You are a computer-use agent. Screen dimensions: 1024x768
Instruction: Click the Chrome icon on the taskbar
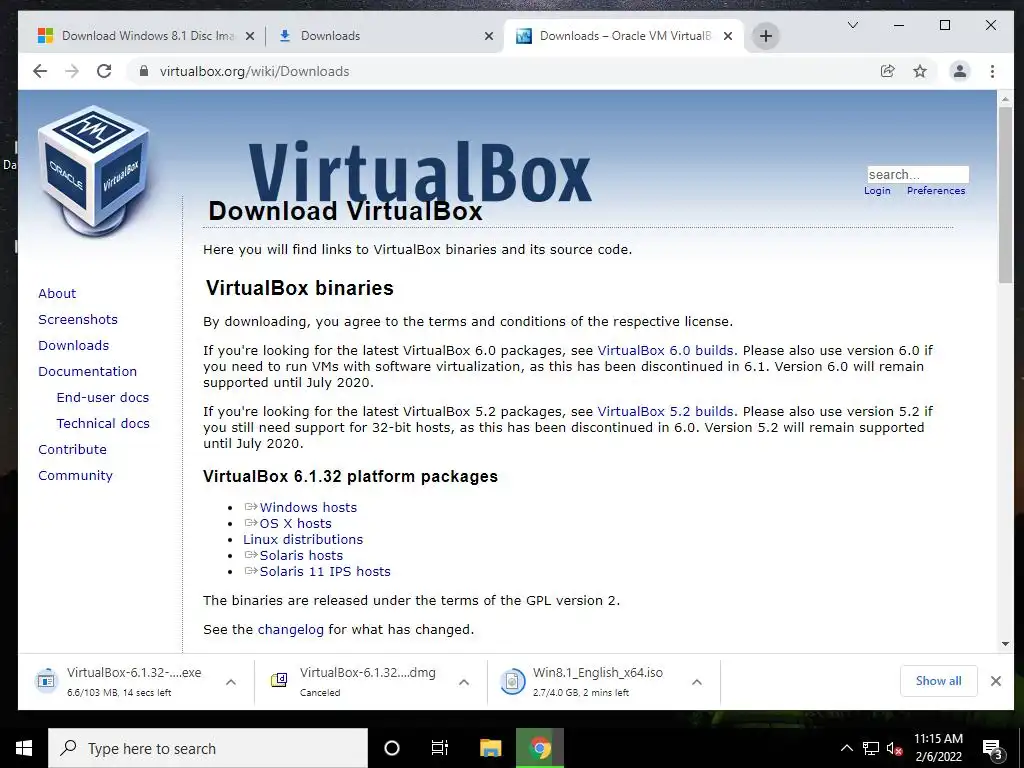pyautogui.click(x=539, y=748)
